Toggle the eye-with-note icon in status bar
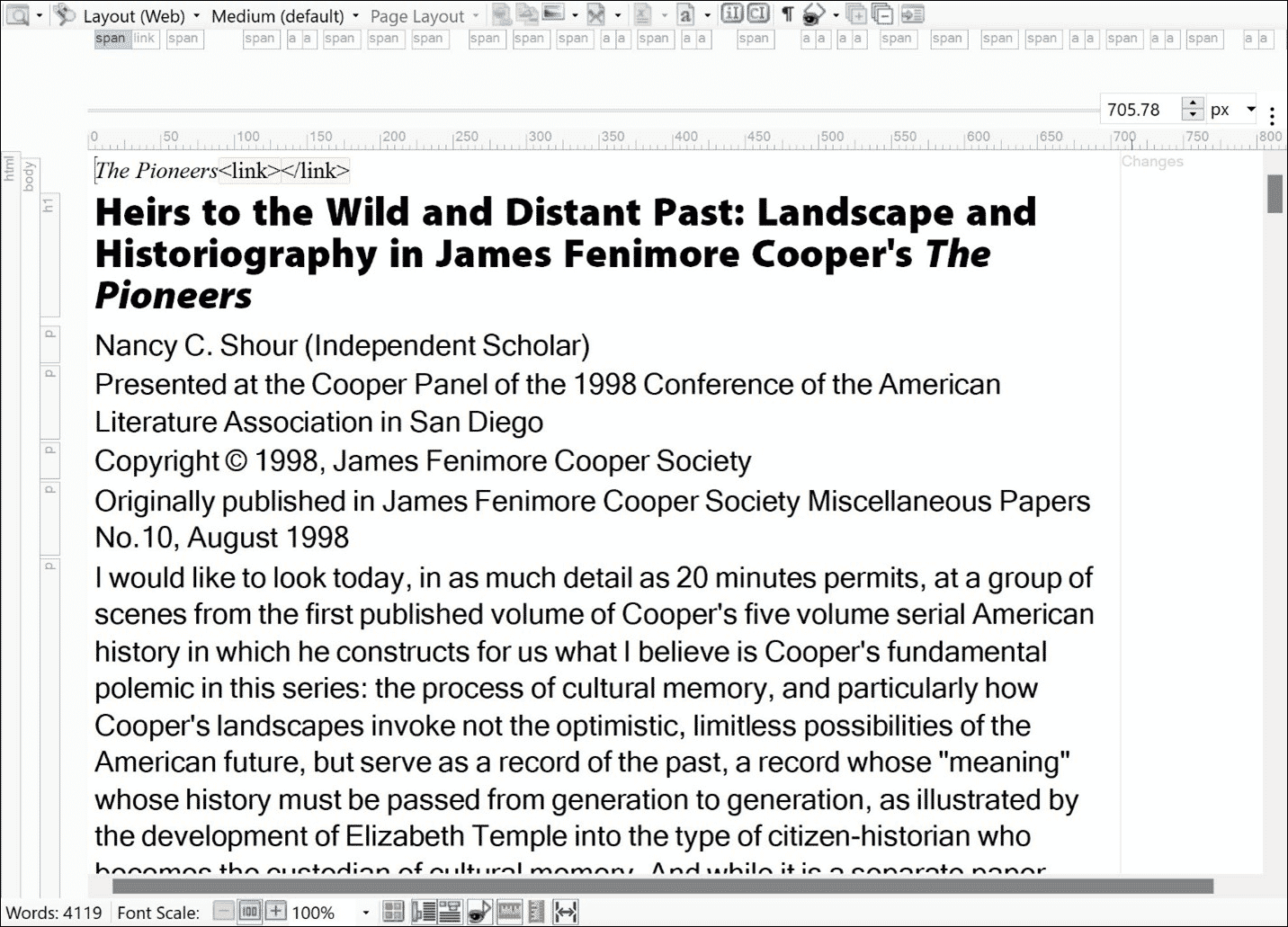Viewport: 1288px width, 927px height. (x=479, y=911)
